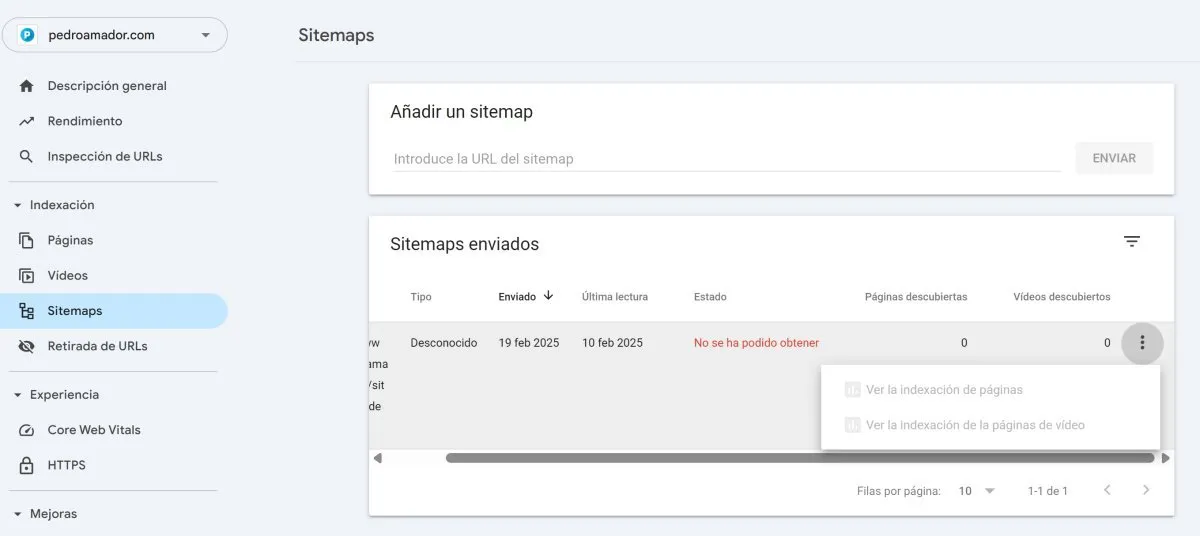The image size is (1200, 536).
Task: Click the Páginas descubiertas column header
Action: pos(916,297)
